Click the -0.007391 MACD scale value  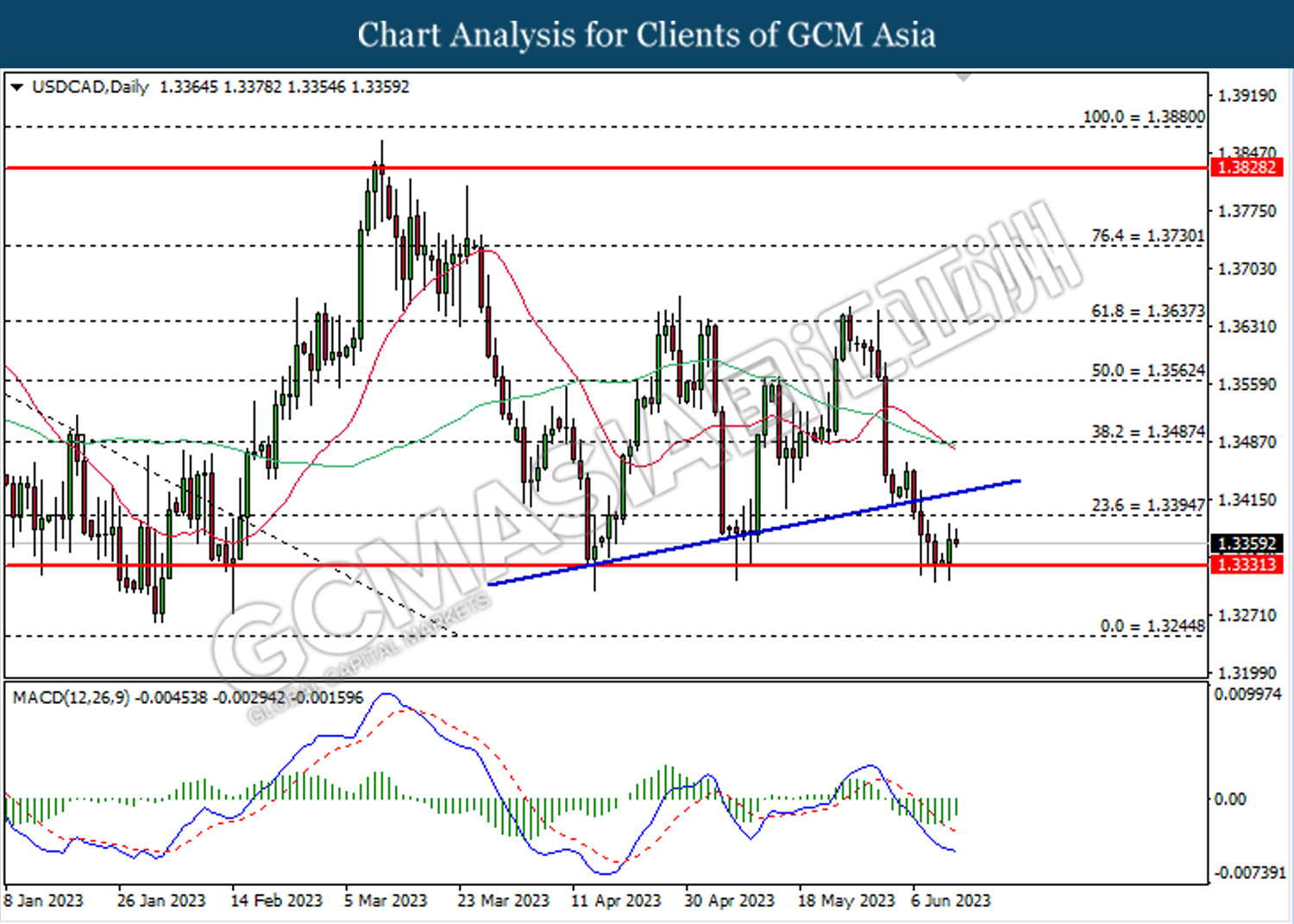tap(1249, 873)
